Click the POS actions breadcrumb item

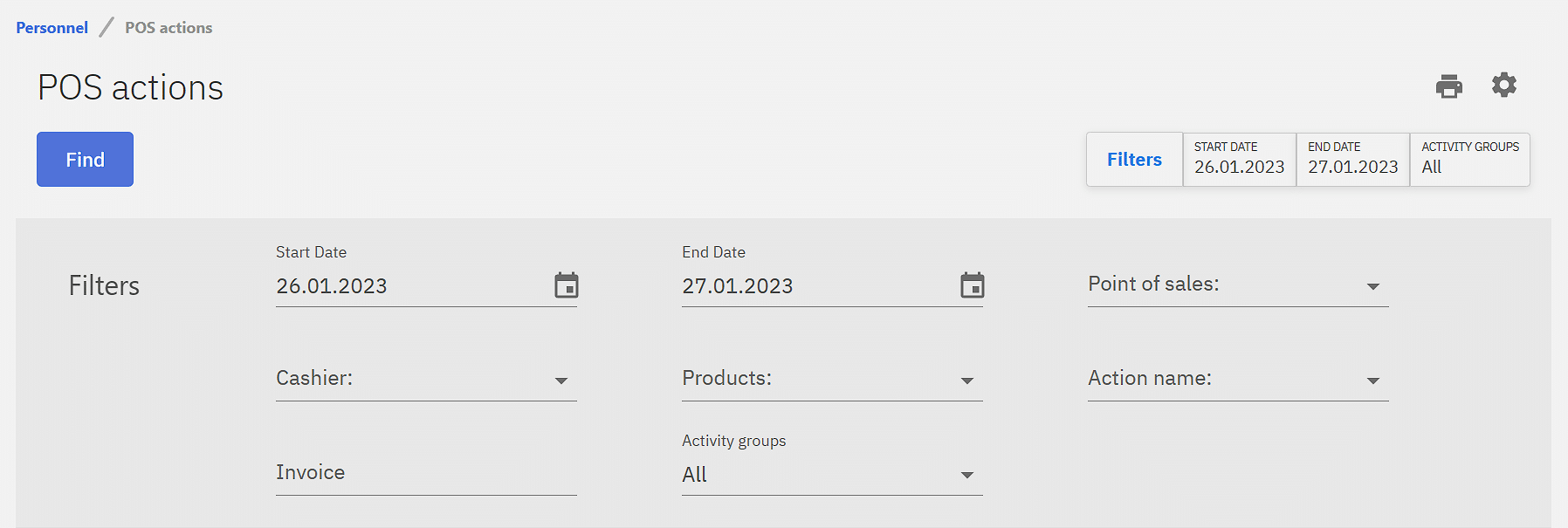coord(168,28)
